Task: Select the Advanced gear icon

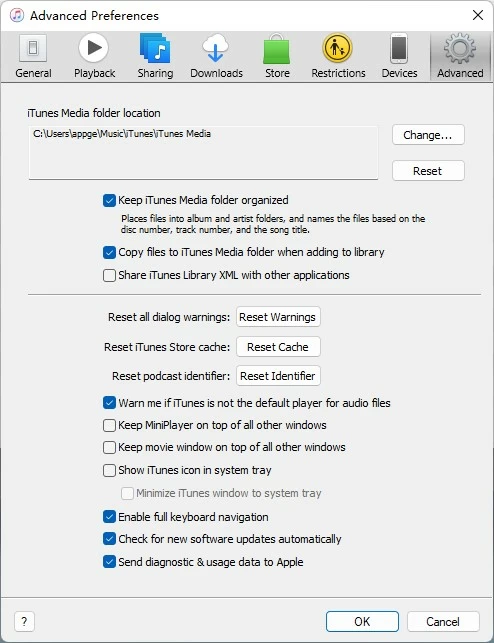Action: (x=460, y=48)
